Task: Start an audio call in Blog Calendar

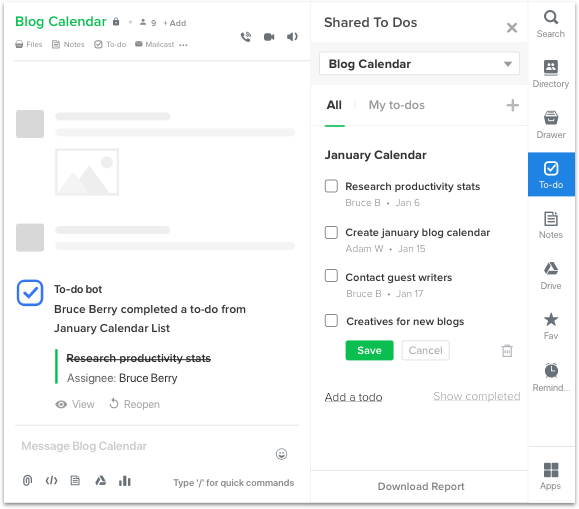Action: point(246,37)
